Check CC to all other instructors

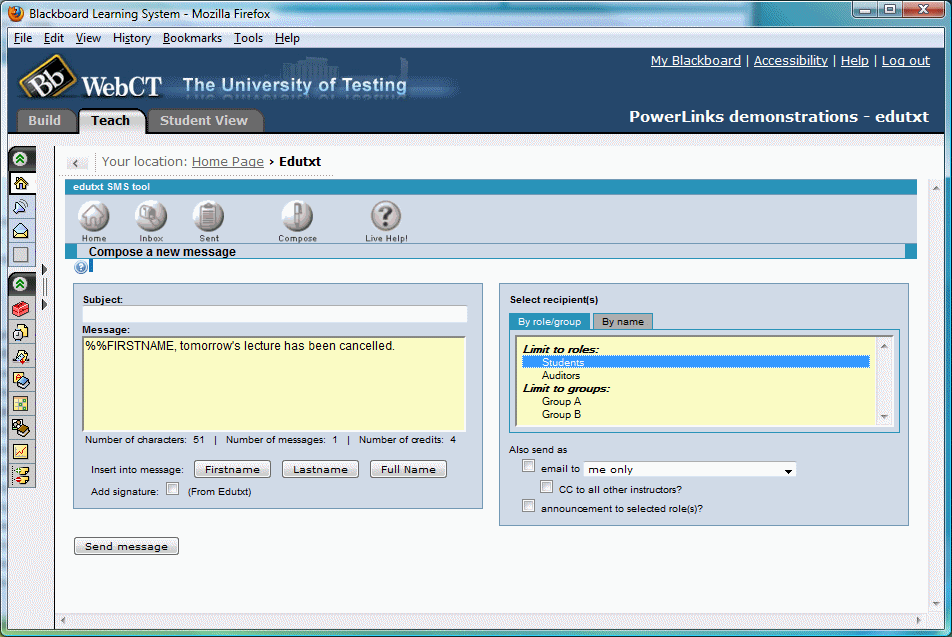tap(547, 486)
